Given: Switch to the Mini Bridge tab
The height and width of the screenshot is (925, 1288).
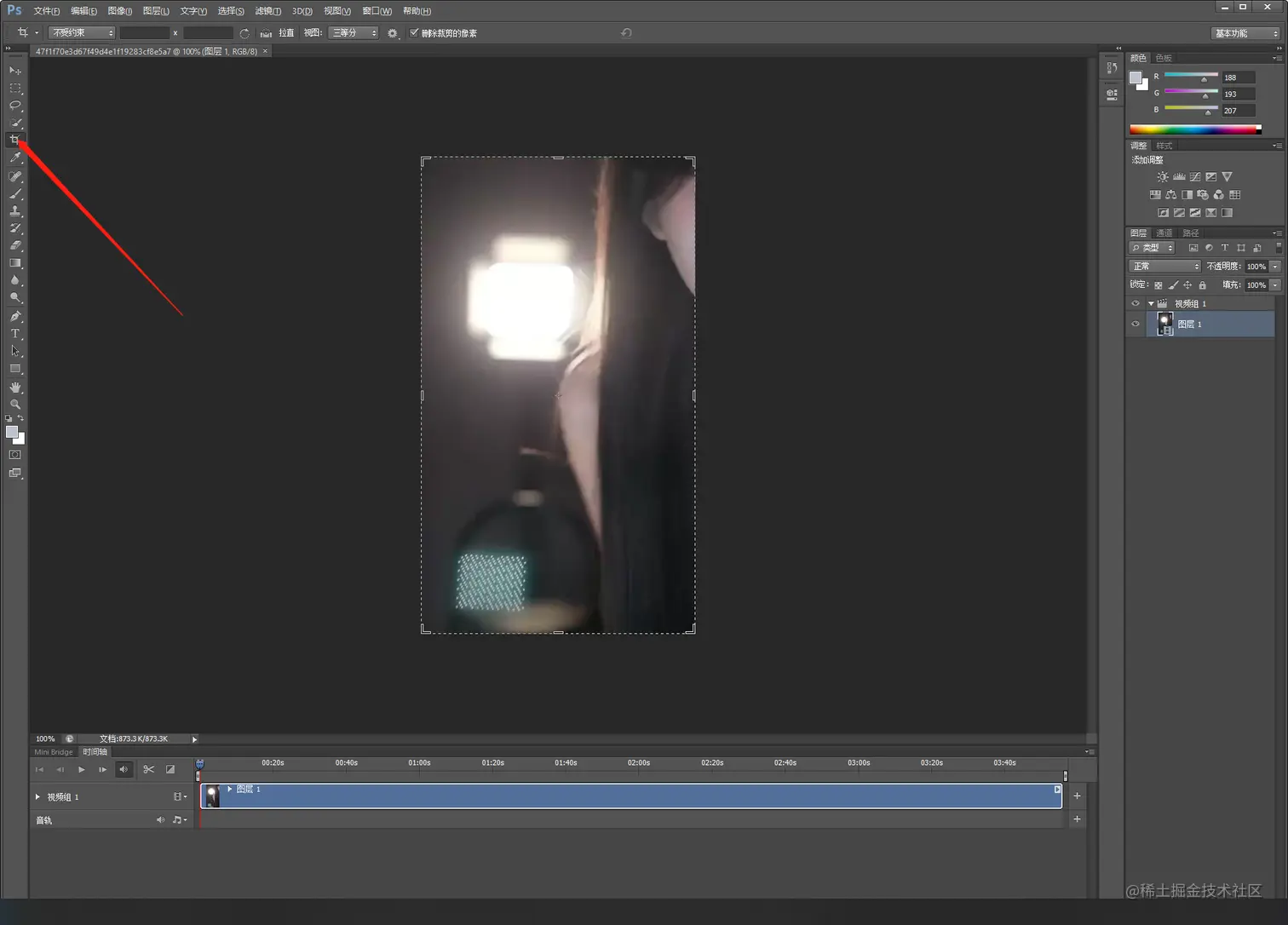Looking at the screenshot, I should click(54, 752).
